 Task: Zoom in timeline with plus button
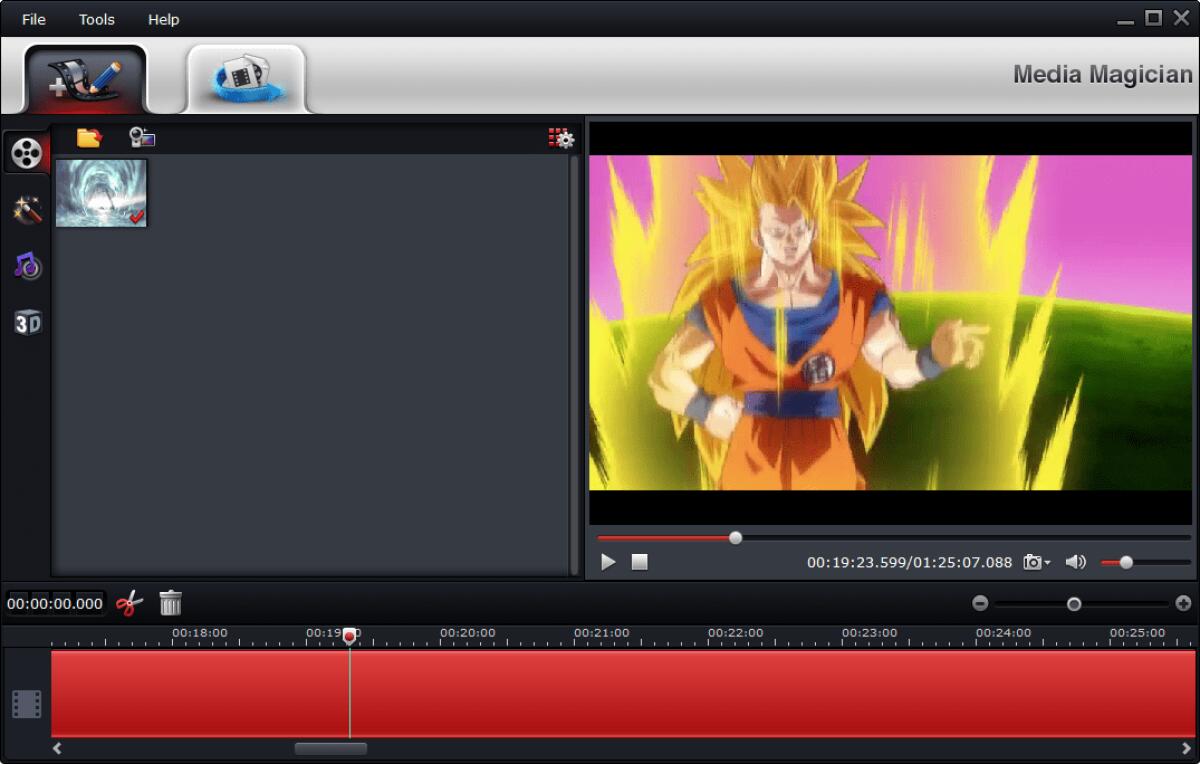click(x=1184, y=603)
